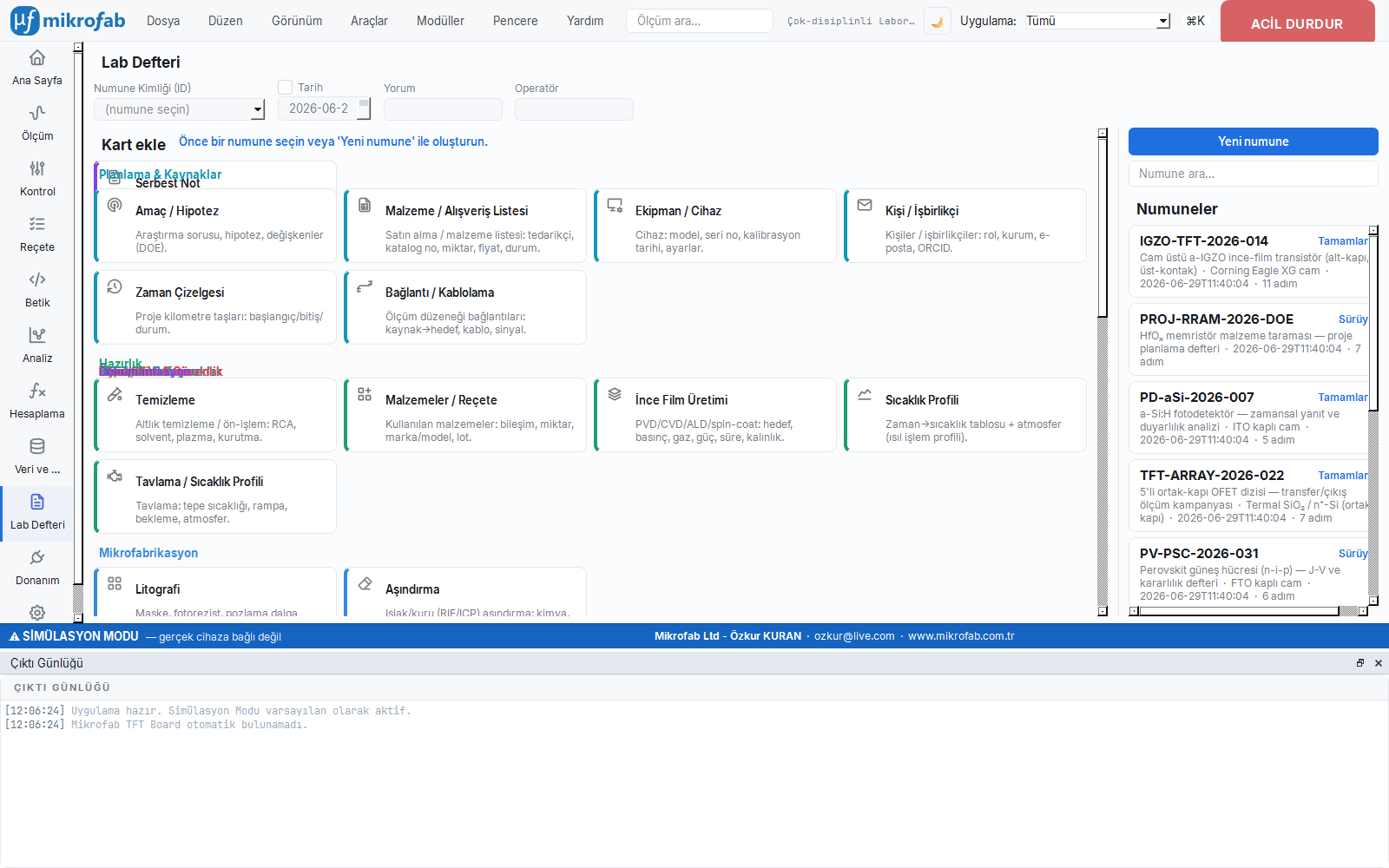This screenshot has height=868, width=1389.
Task: Open the Dosya menu
Action: click(163, 21)
